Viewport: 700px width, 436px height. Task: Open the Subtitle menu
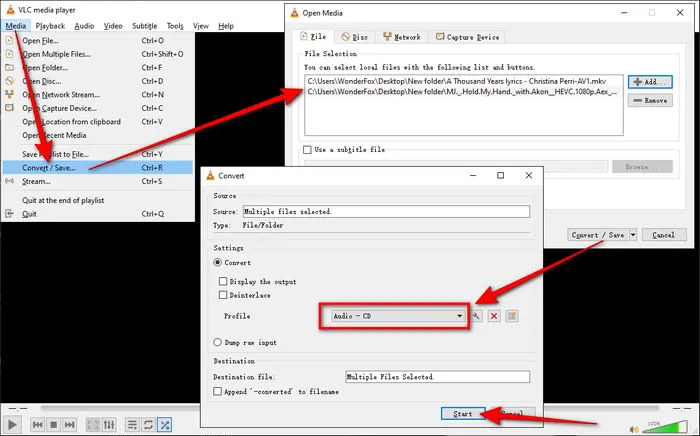click(145, 26)
